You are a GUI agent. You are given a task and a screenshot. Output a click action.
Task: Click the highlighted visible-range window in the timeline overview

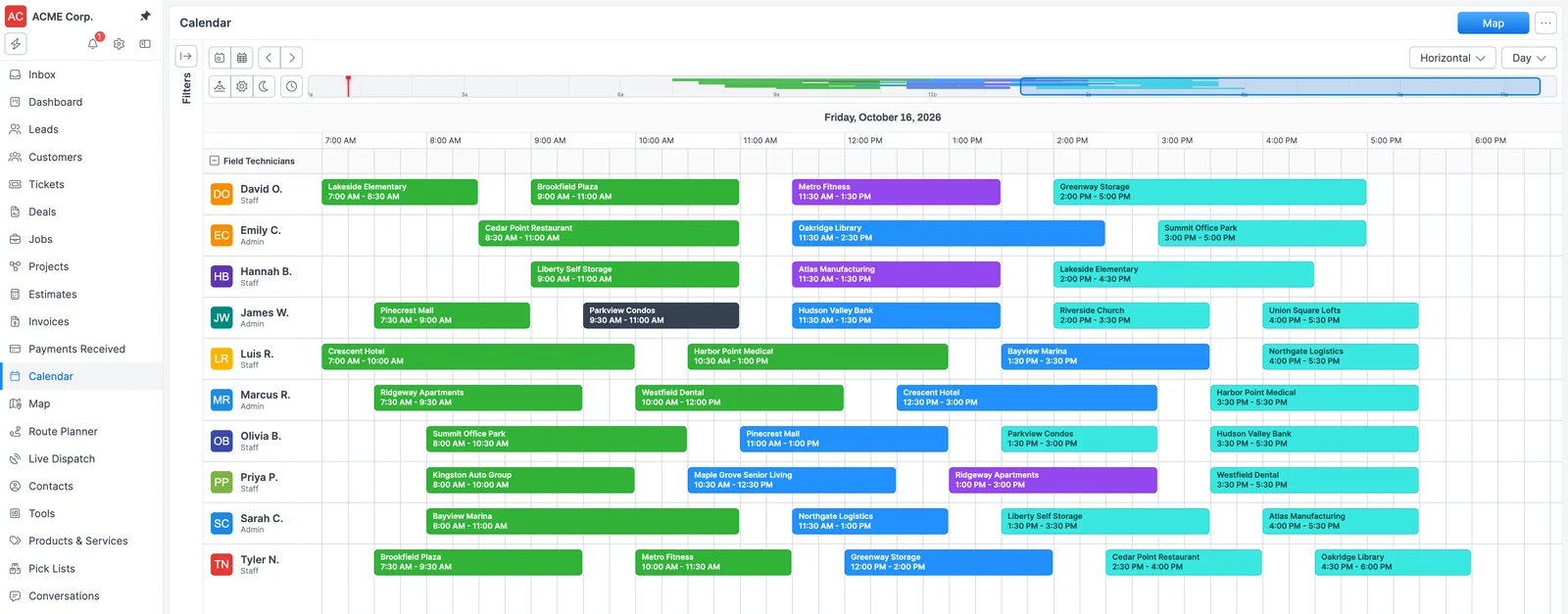[1280, 86]
